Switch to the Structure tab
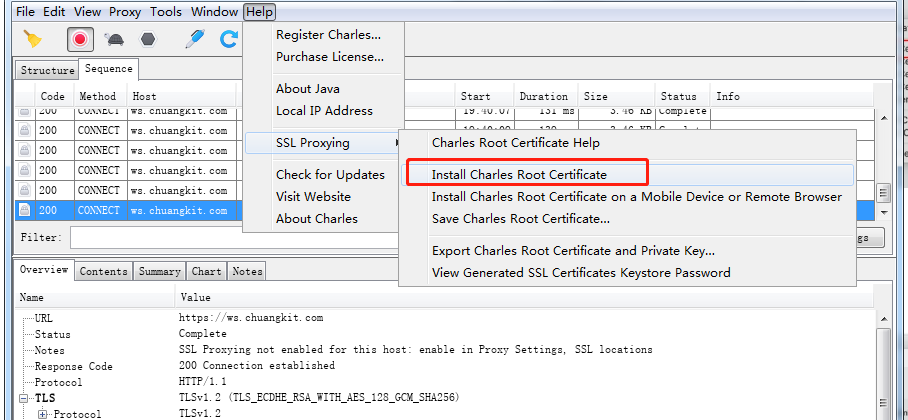 47,71
